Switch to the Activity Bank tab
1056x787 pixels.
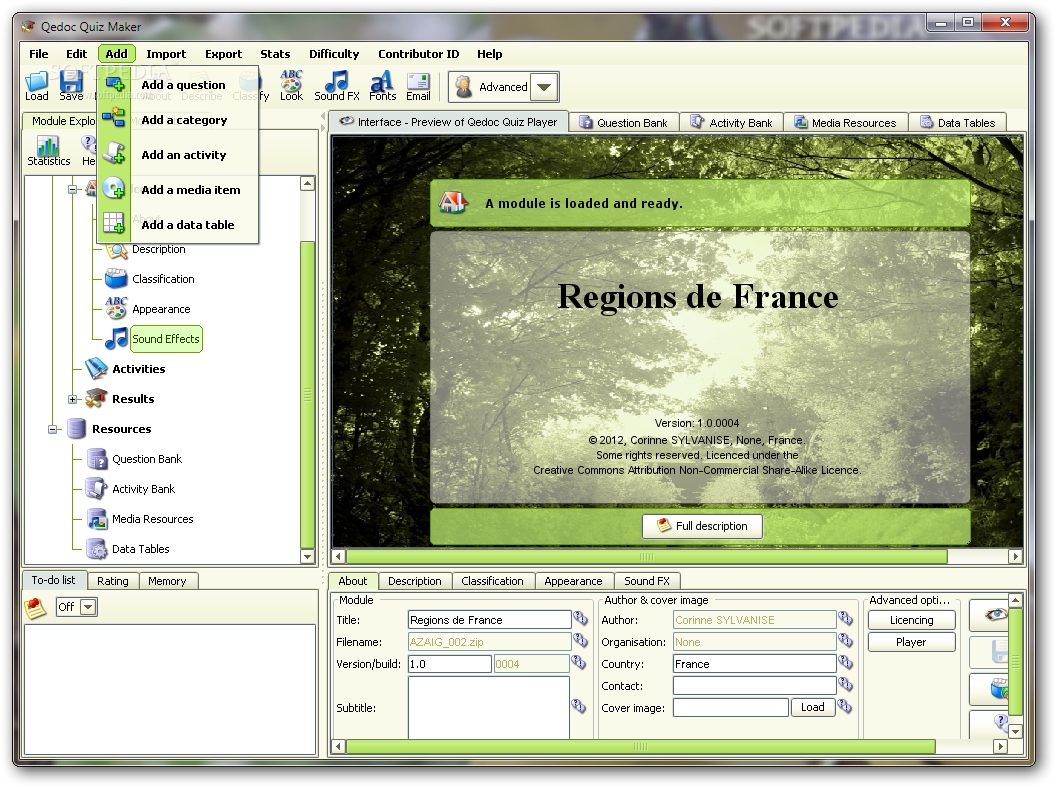(x=732, y=123)
